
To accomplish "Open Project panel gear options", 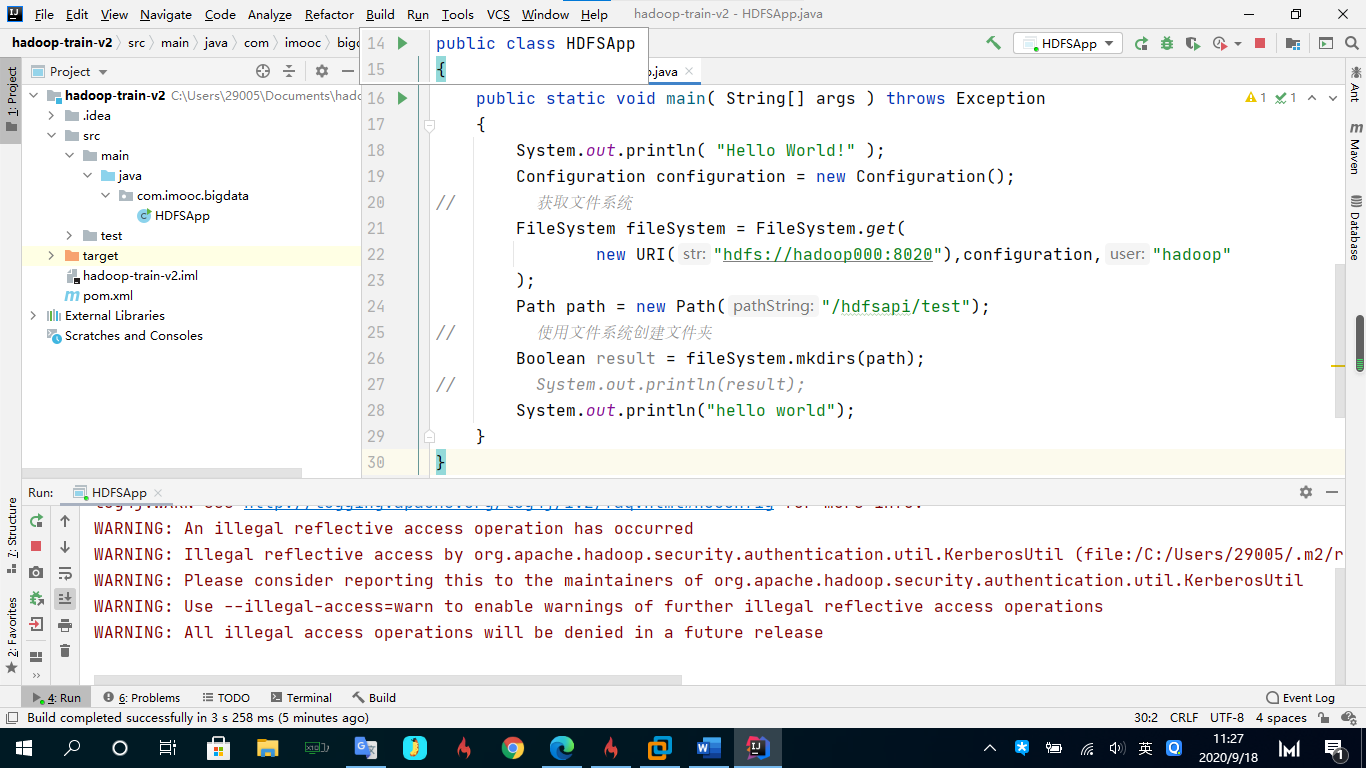I will [x=322, y=71].
